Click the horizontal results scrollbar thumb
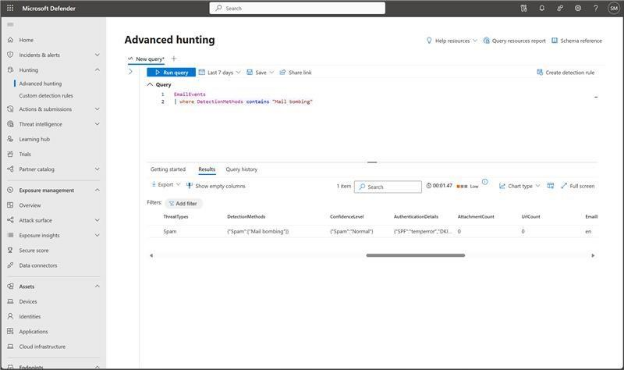This screenshot has width=624, height=370. 415,255
